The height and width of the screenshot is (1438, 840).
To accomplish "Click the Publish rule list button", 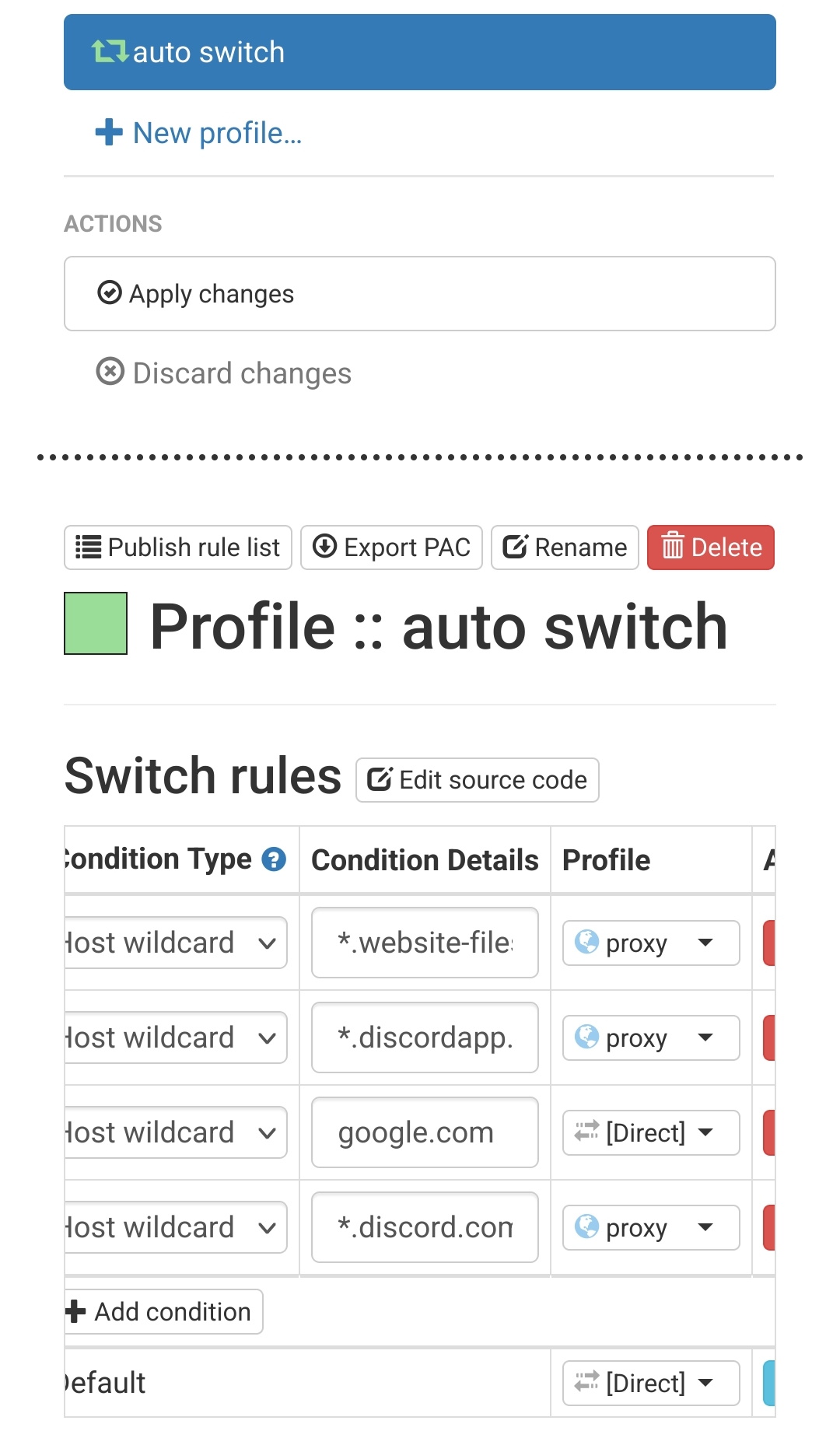I will click(x=178, y=548).
